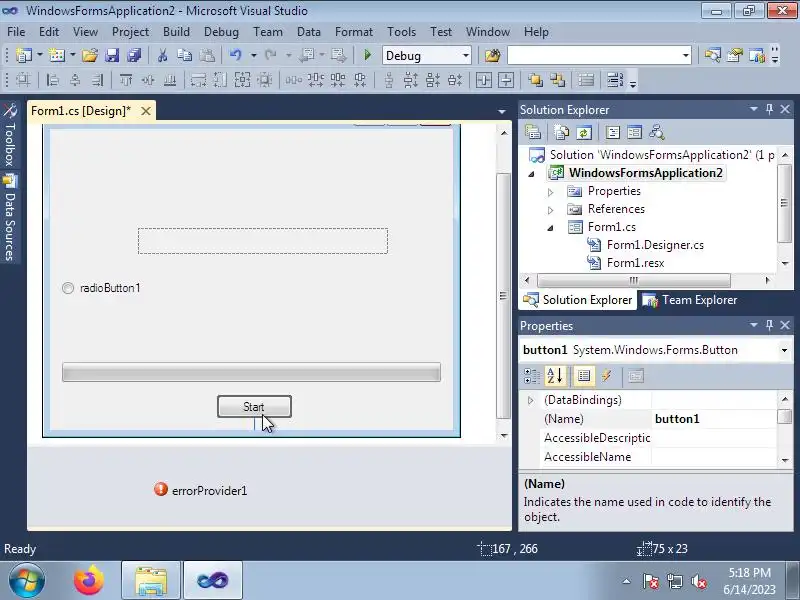800x600 pixels.
Task: Click the Cut scissors icon
Action: (162, 55)
